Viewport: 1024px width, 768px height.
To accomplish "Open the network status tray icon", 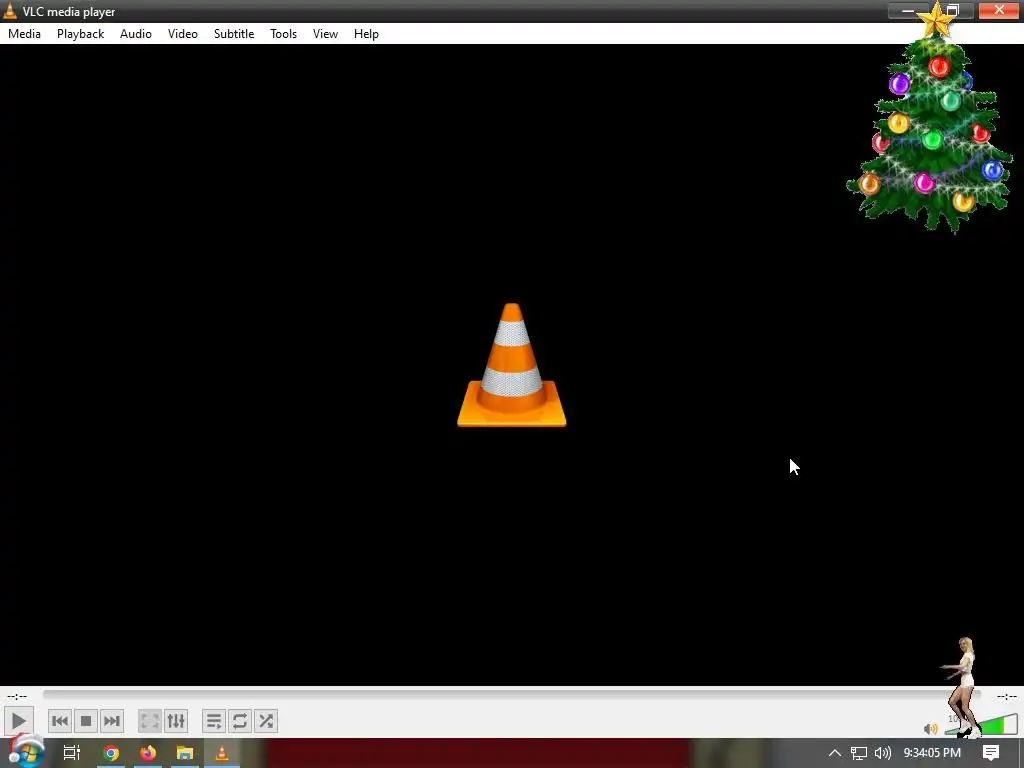I will pyautogui.click(x=859, y=753).
